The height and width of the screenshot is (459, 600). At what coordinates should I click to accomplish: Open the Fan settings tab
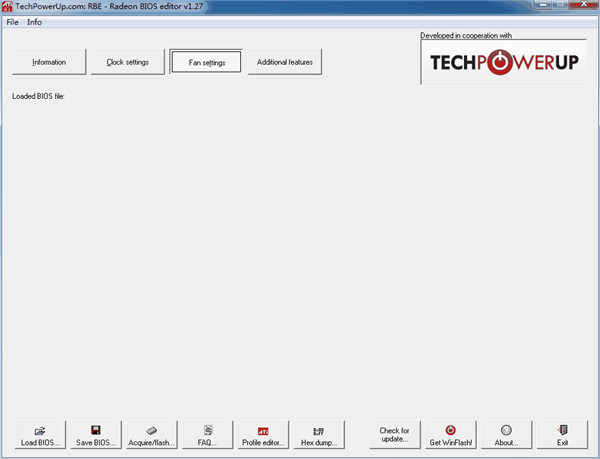206,62
